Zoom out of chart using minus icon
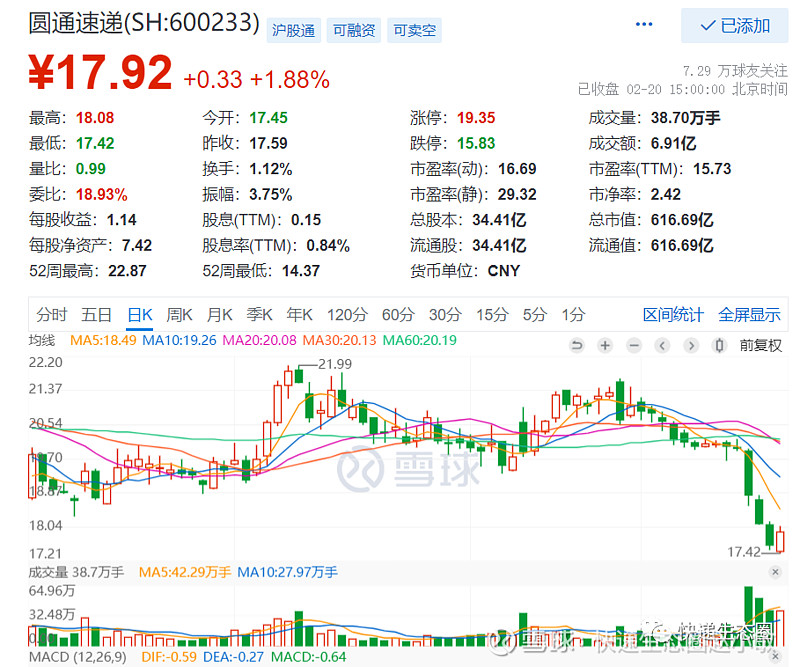The width and height of the screenshot is (800, 667). point(634,344)
